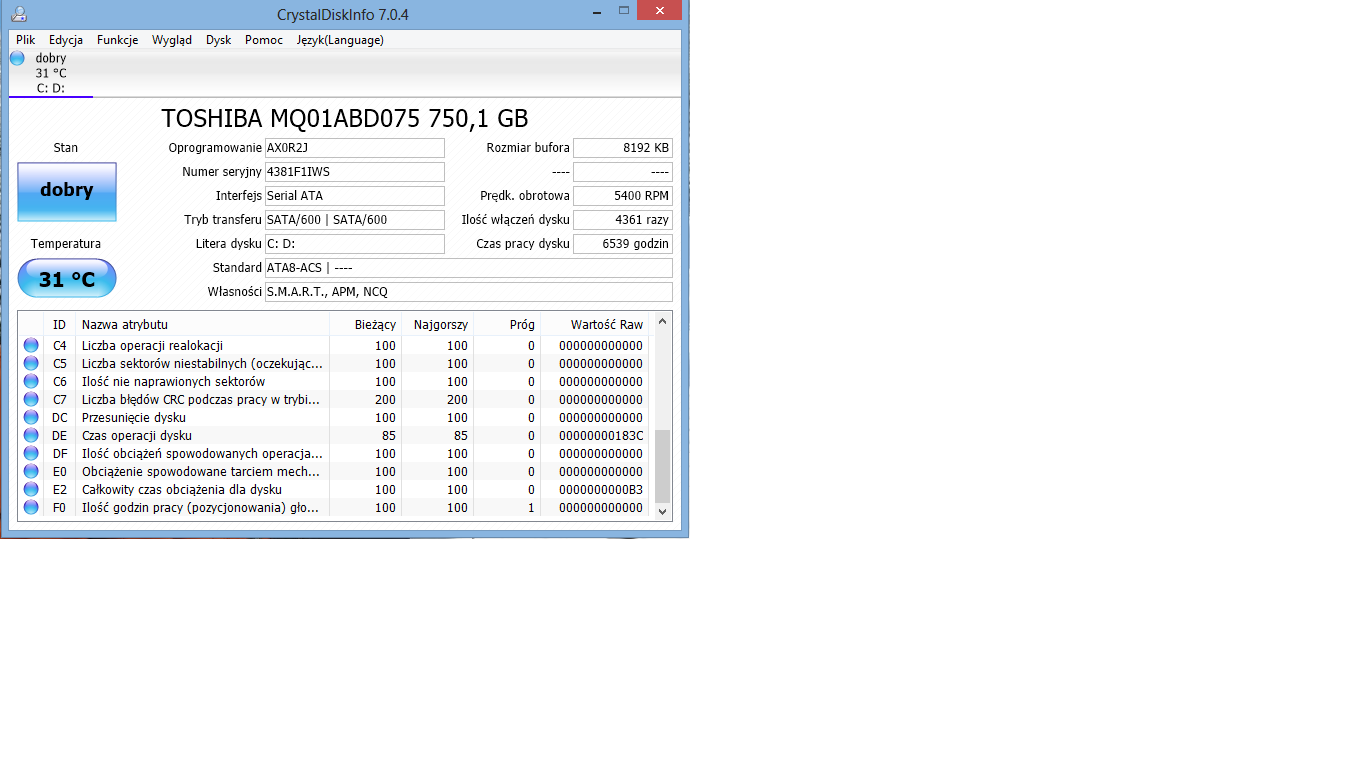Viewport: 1366px width, 768px height.
Task: Click the attribute list scrollbar thumb
Action: (x=661, y=466)
